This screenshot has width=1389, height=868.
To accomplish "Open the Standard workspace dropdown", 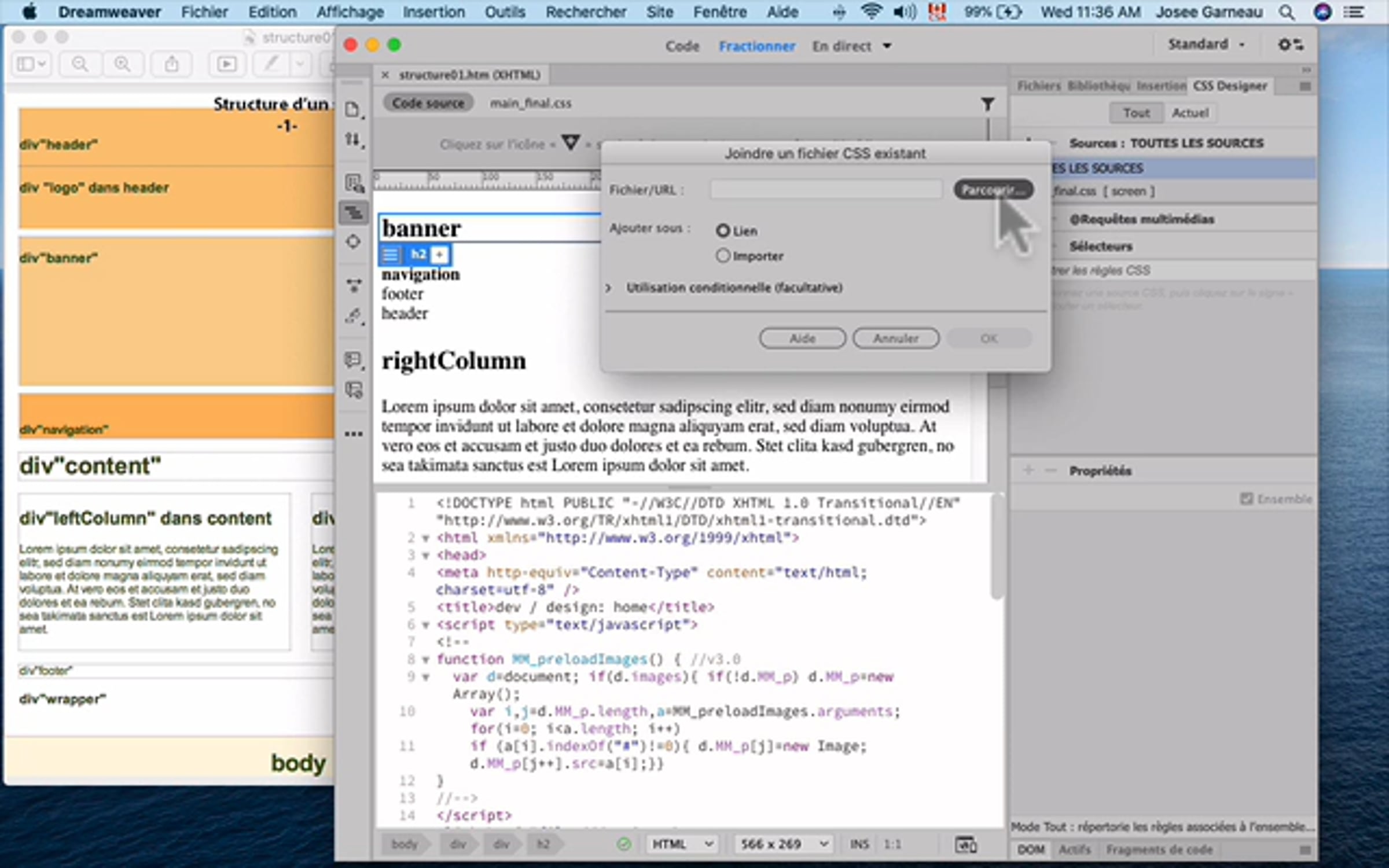I will (x=1206, y=45).
